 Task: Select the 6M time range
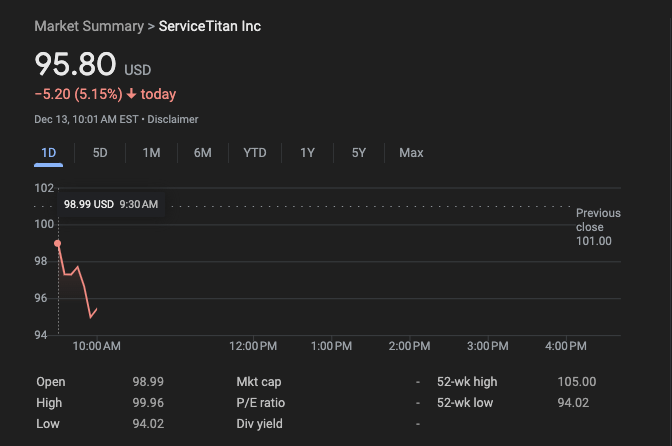pyautogui.click(x=202, y=153)
